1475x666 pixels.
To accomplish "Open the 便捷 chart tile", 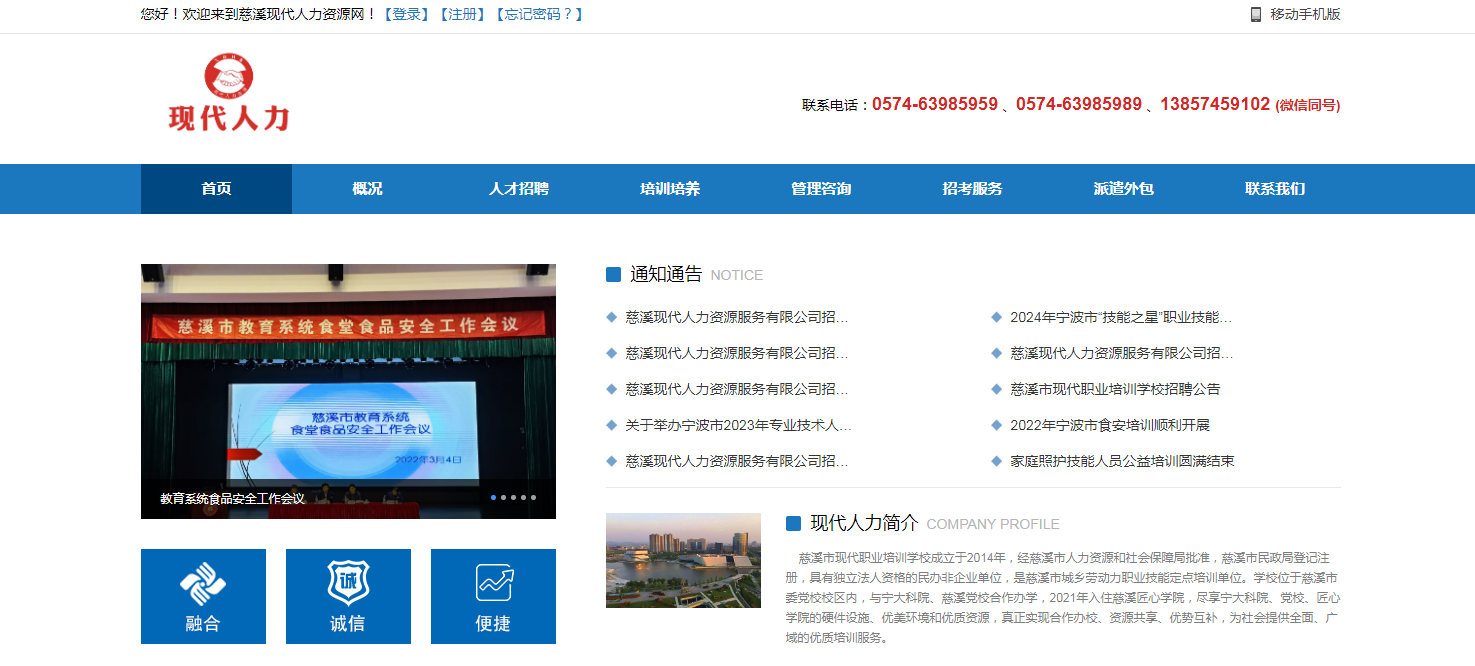I will [493, 596].
